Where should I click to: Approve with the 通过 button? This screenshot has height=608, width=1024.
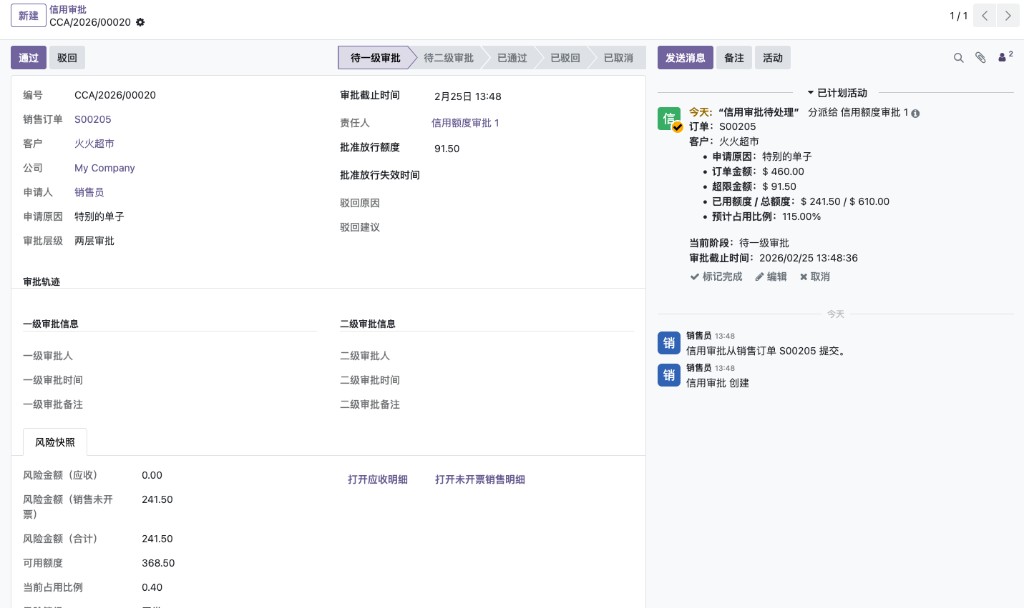click(x=28, y=57)
